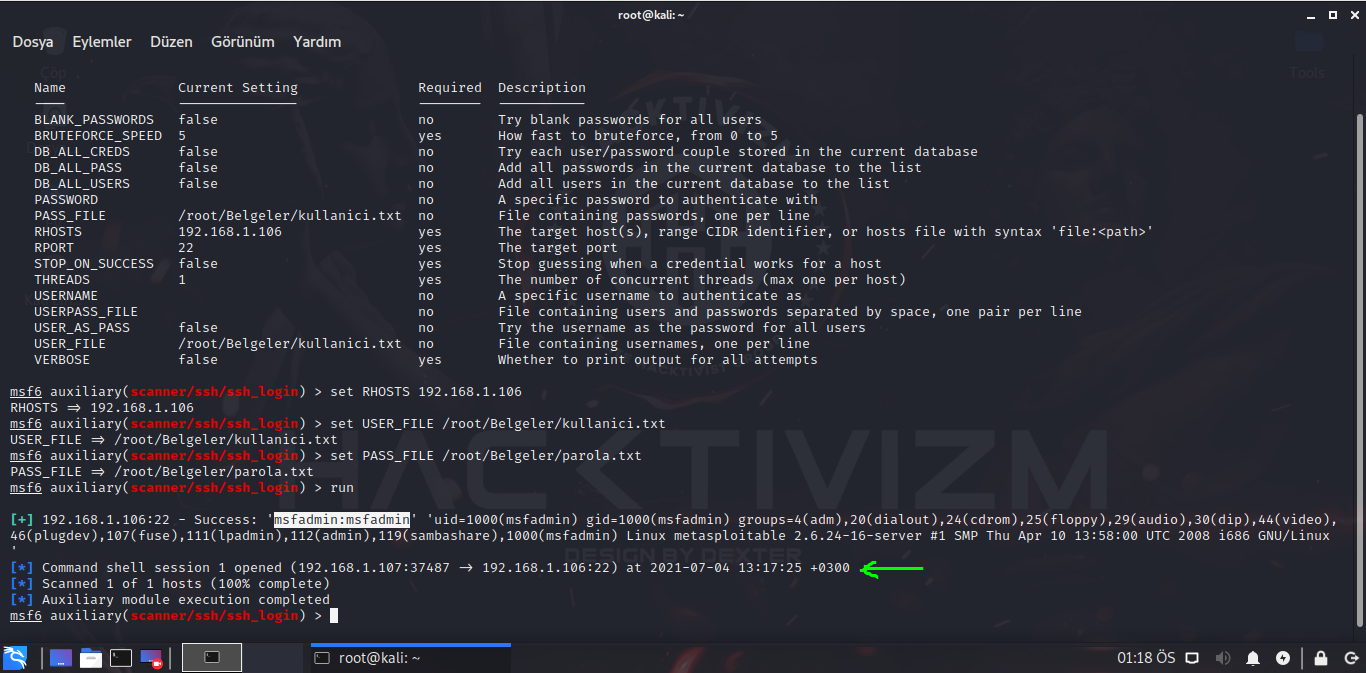Click 'Description' column header
This screenshot has height=673, width=1366.
click(x=542, y=88)
